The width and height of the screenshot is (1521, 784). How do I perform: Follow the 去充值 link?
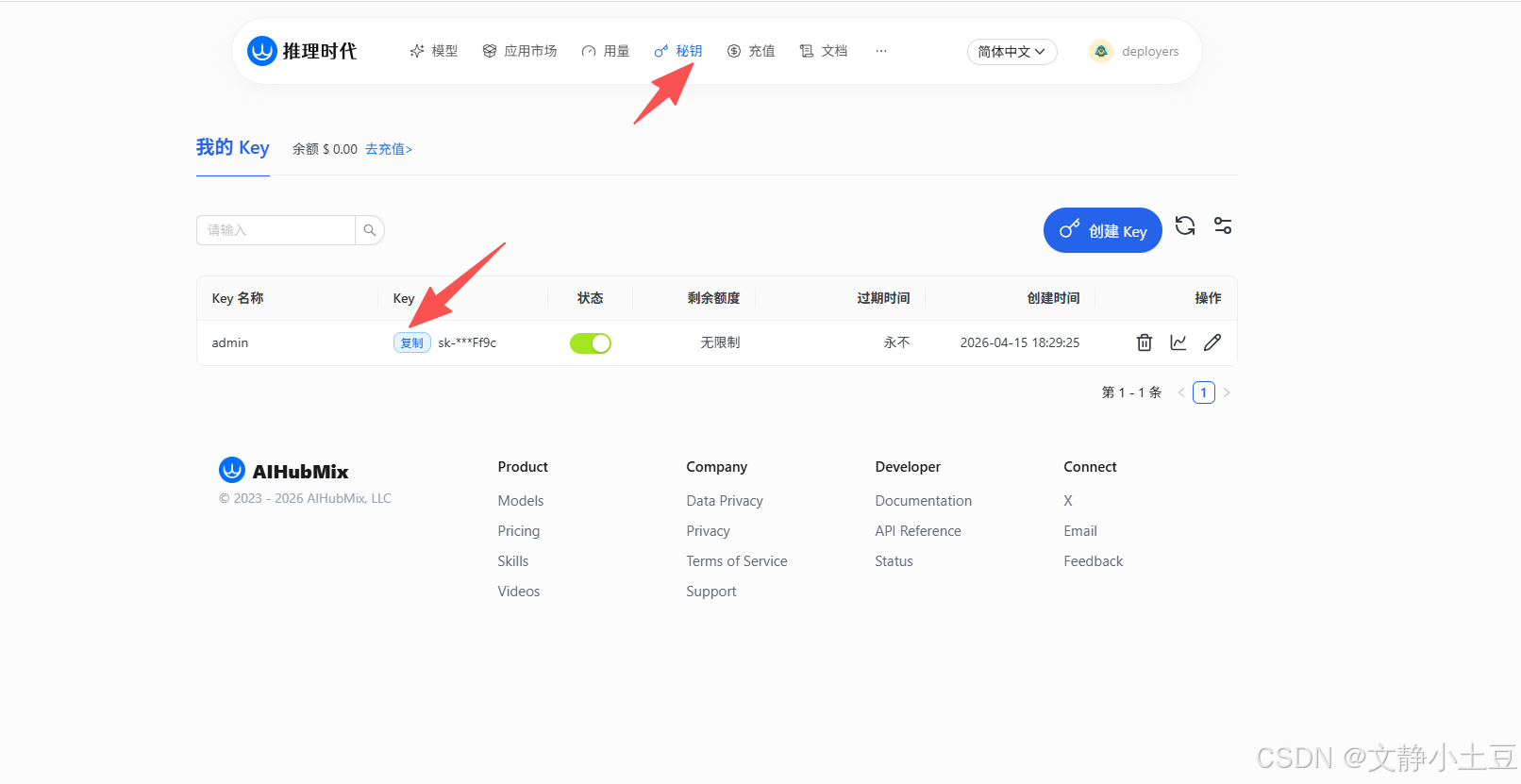[x=389, y=149]
